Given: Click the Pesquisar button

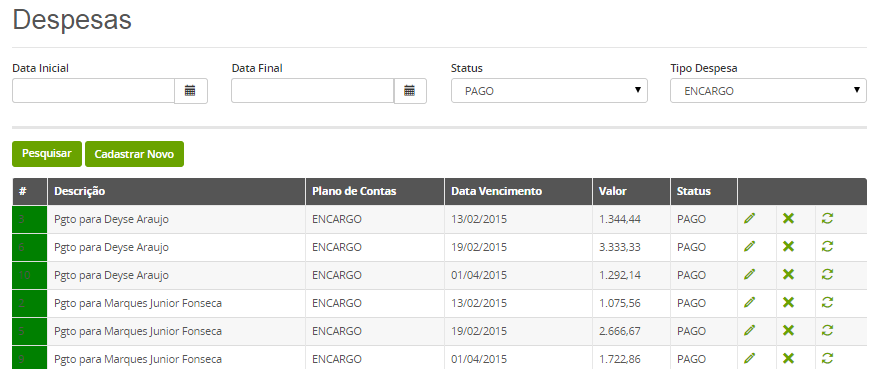Looking at the screenshot, I should [47, 154].
